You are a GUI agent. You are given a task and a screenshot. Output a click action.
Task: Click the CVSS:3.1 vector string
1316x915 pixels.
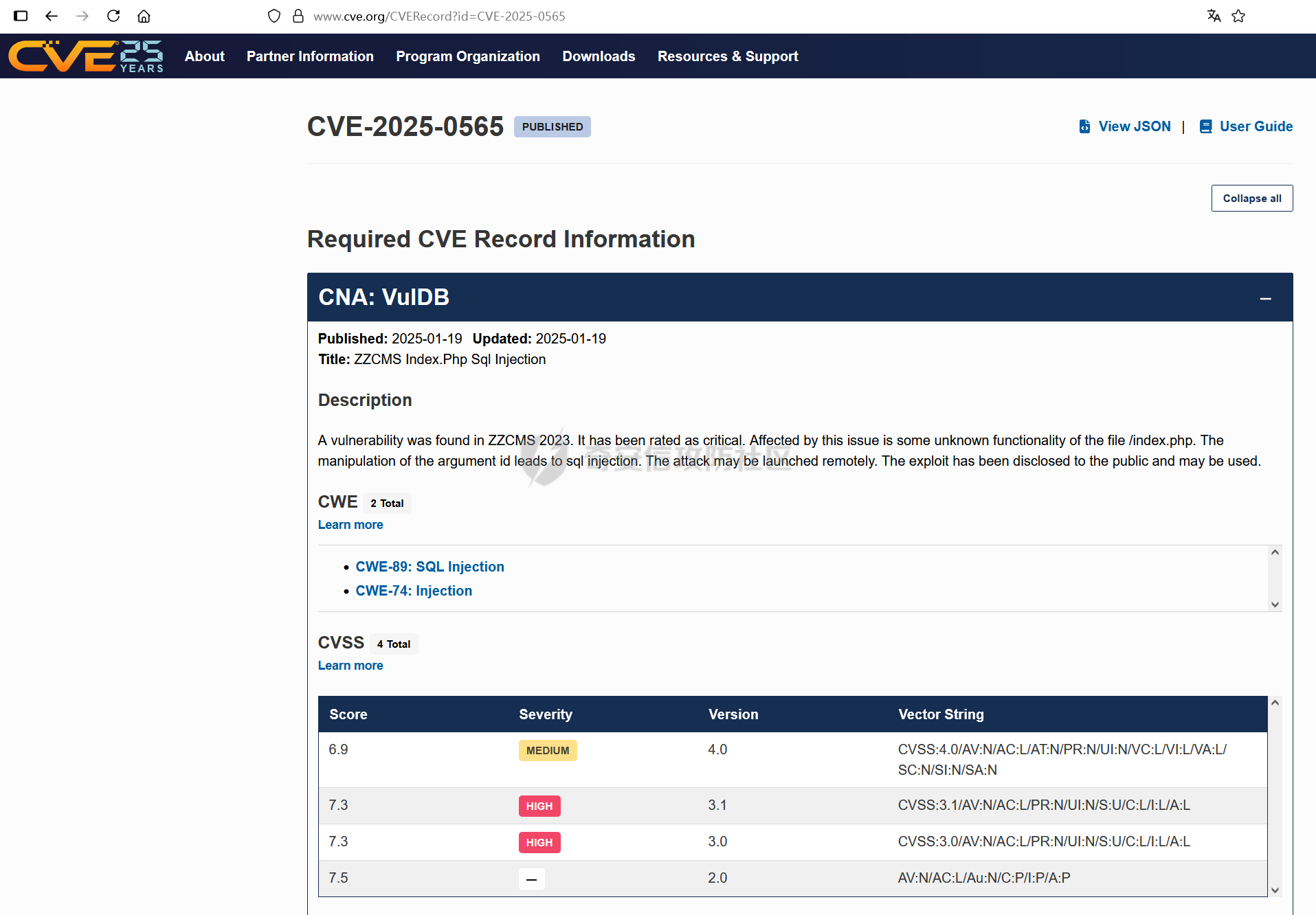click(1044, 805)
